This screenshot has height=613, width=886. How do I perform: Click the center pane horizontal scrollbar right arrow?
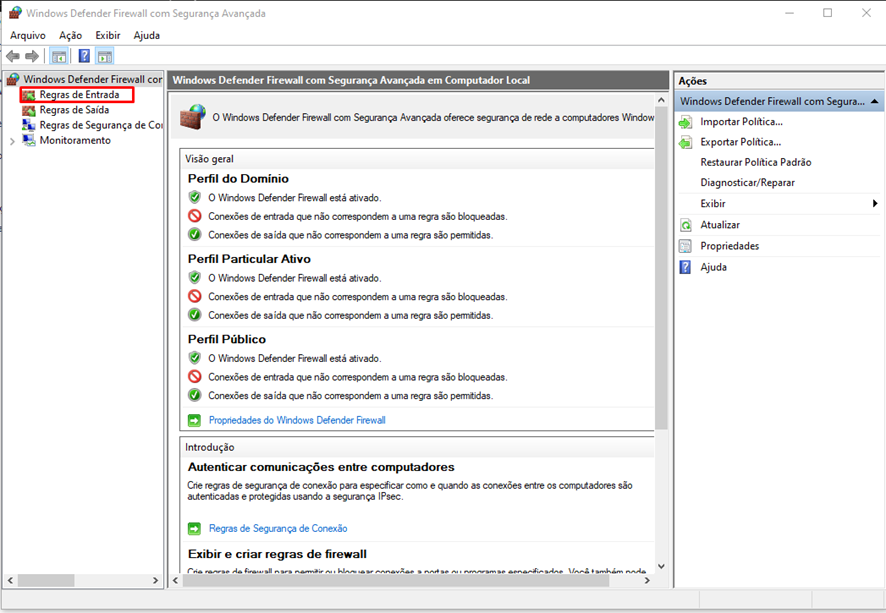click(647, 580)
